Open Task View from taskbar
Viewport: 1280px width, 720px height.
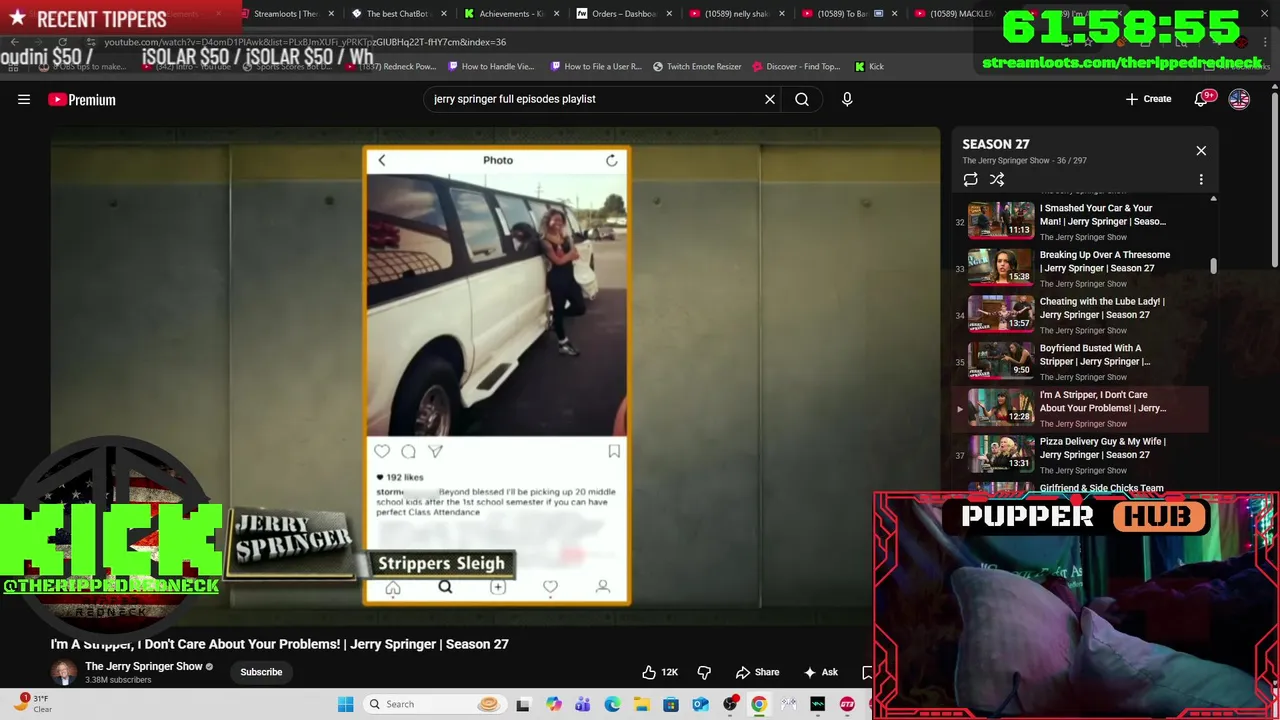pos(522,704)
